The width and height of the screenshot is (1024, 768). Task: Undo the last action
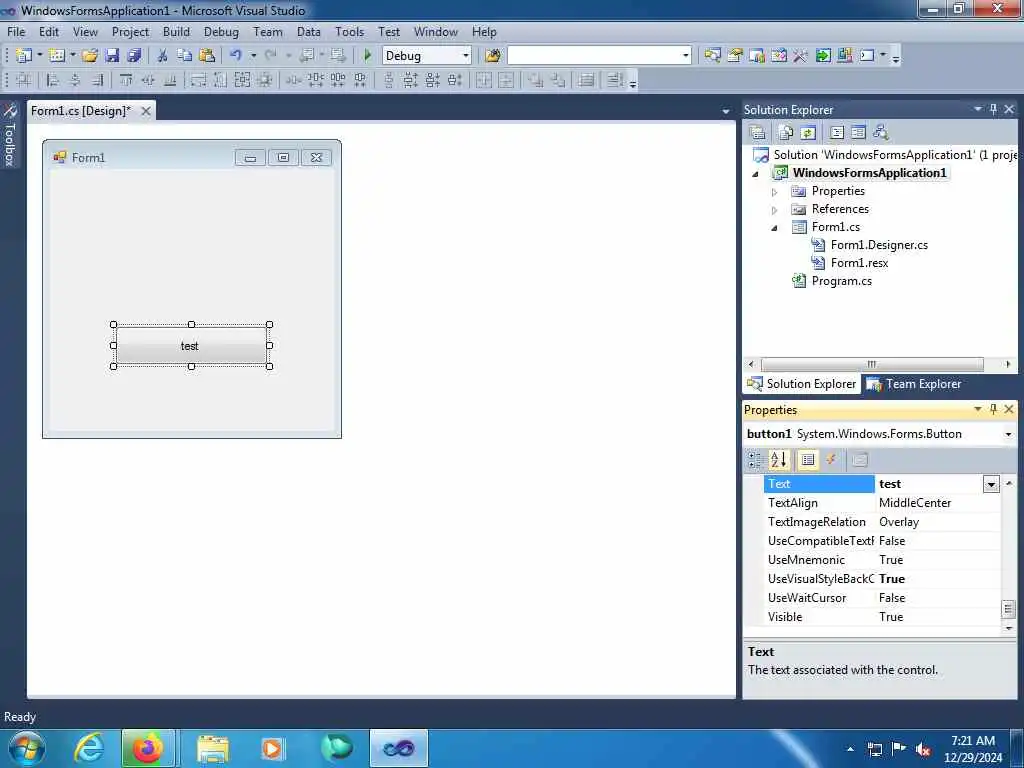tap(236, 56)
